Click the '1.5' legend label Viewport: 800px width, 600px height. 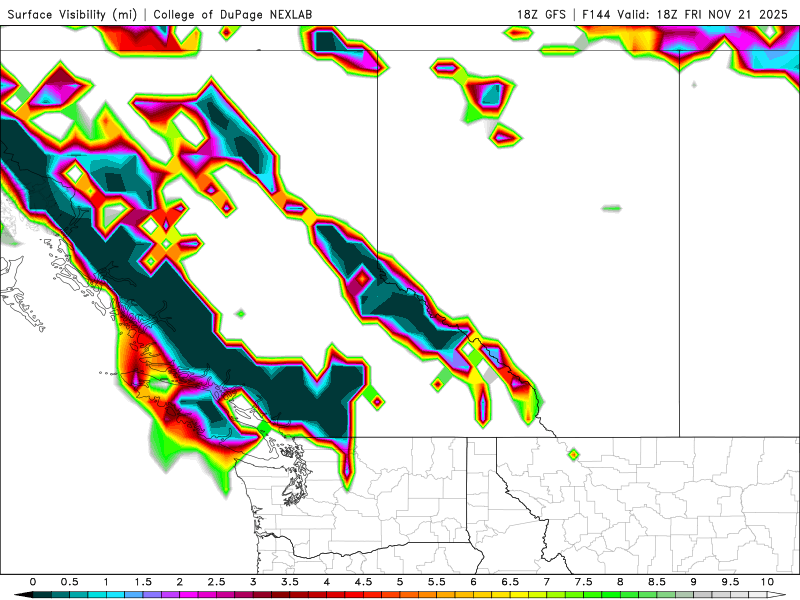click(x=143, y=582)
